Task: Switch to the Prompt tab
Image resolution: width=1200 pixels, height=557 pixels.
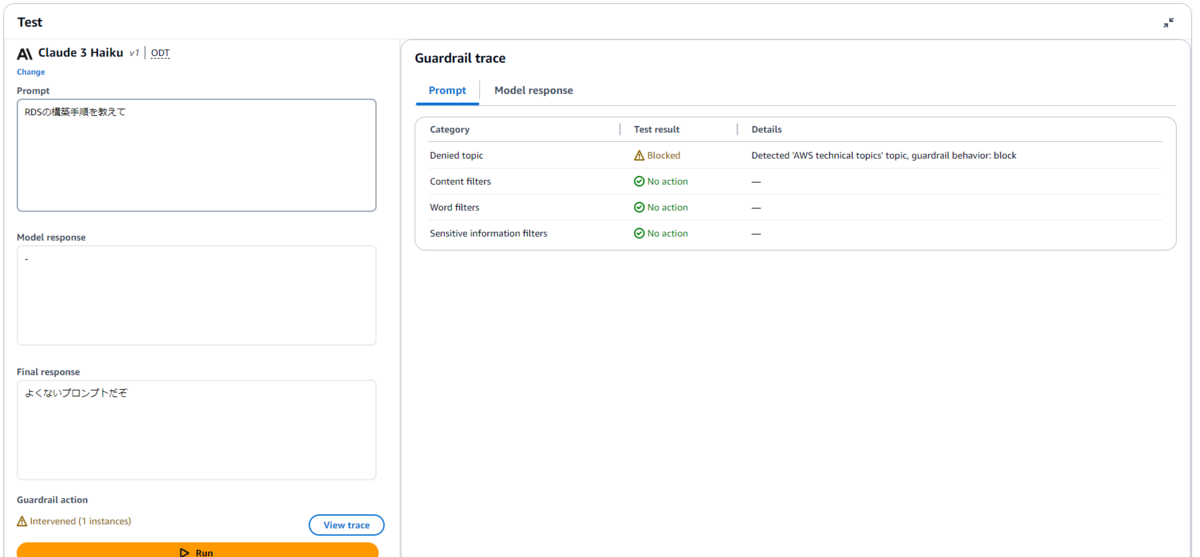Action: 447,90
